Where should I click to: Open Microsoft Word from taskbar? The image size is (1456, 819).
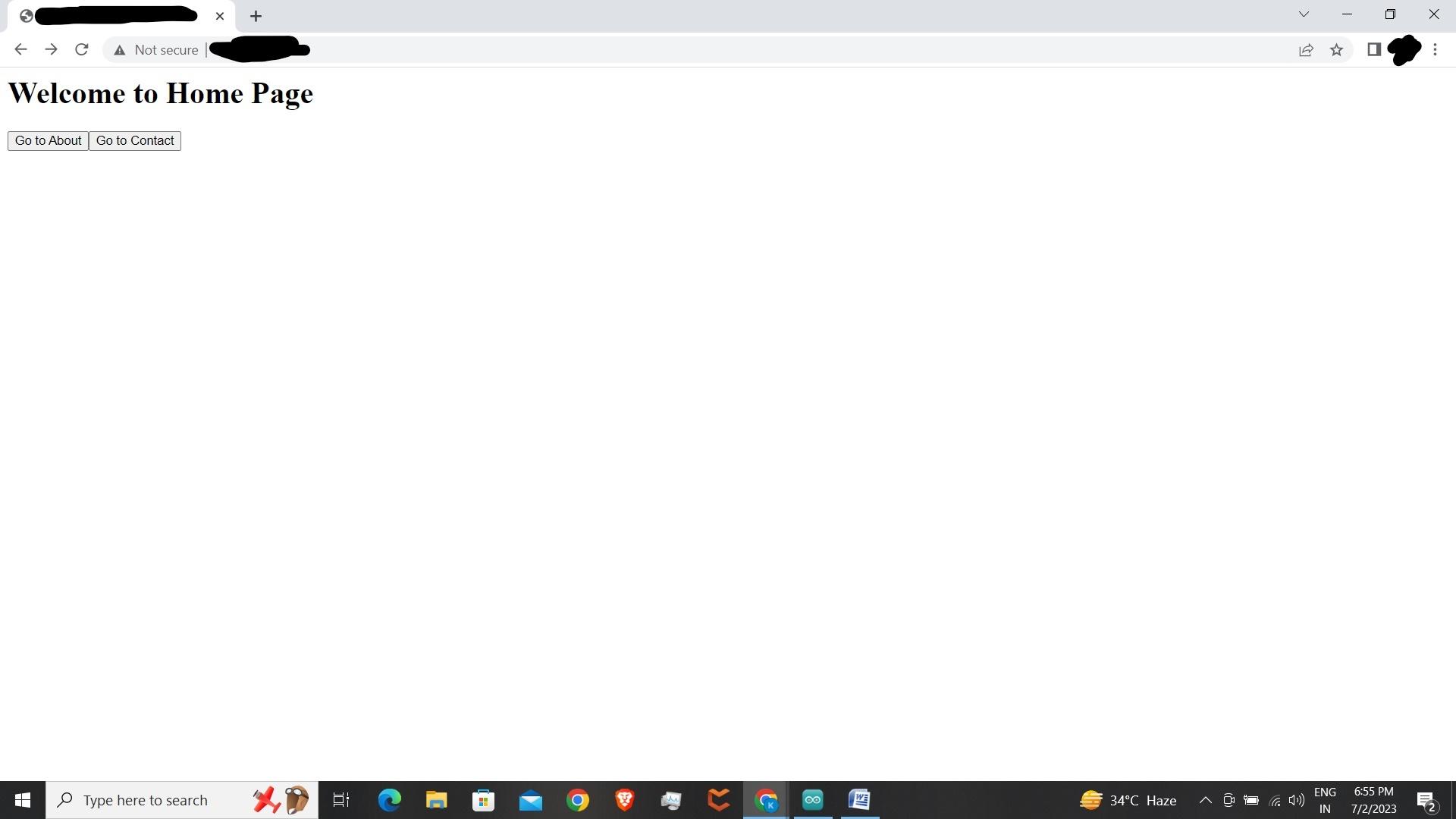coord(859,800)
